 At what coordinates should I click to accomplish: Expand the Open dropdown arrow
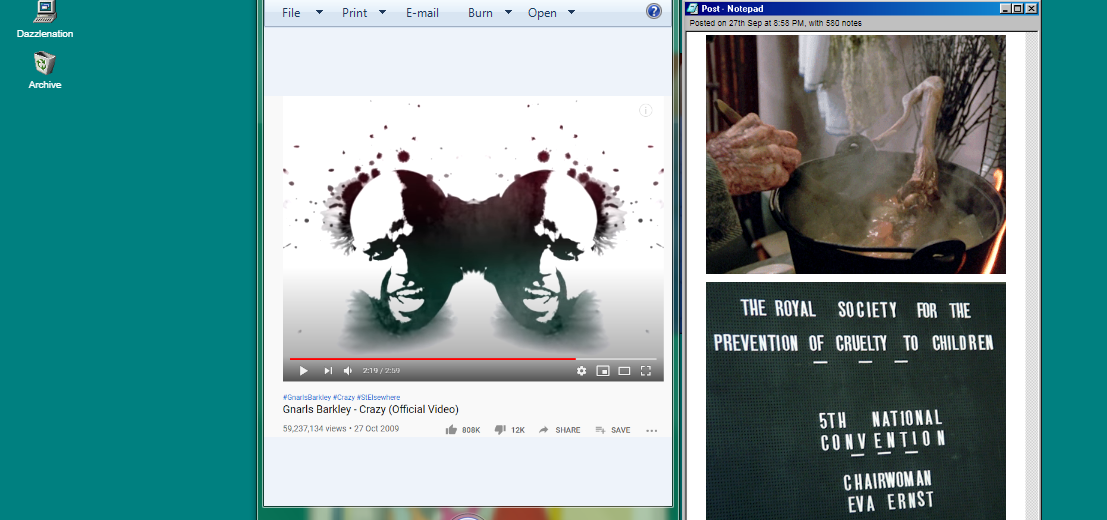tap(571, 12)
